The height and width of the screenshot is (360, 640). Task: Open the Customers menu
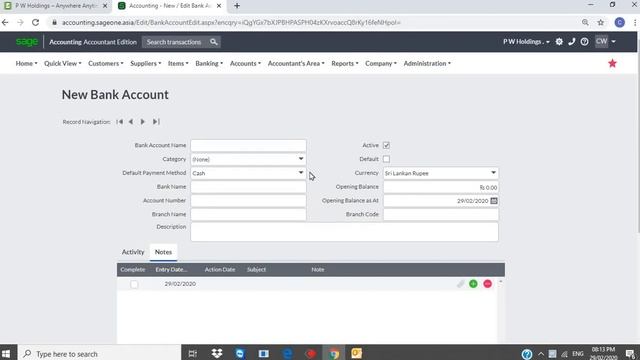click(105, 63)
